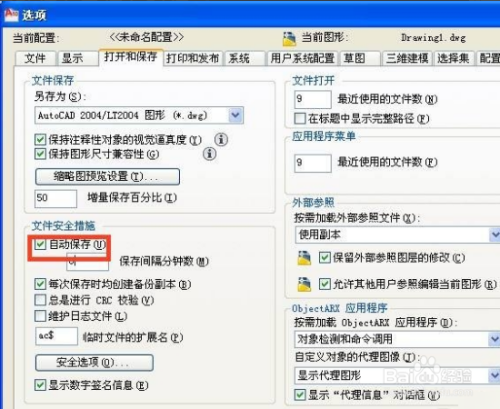Open the 对象检测和命令调用 dropdown
The image size is (500, 409).
(x=495, y=339)
